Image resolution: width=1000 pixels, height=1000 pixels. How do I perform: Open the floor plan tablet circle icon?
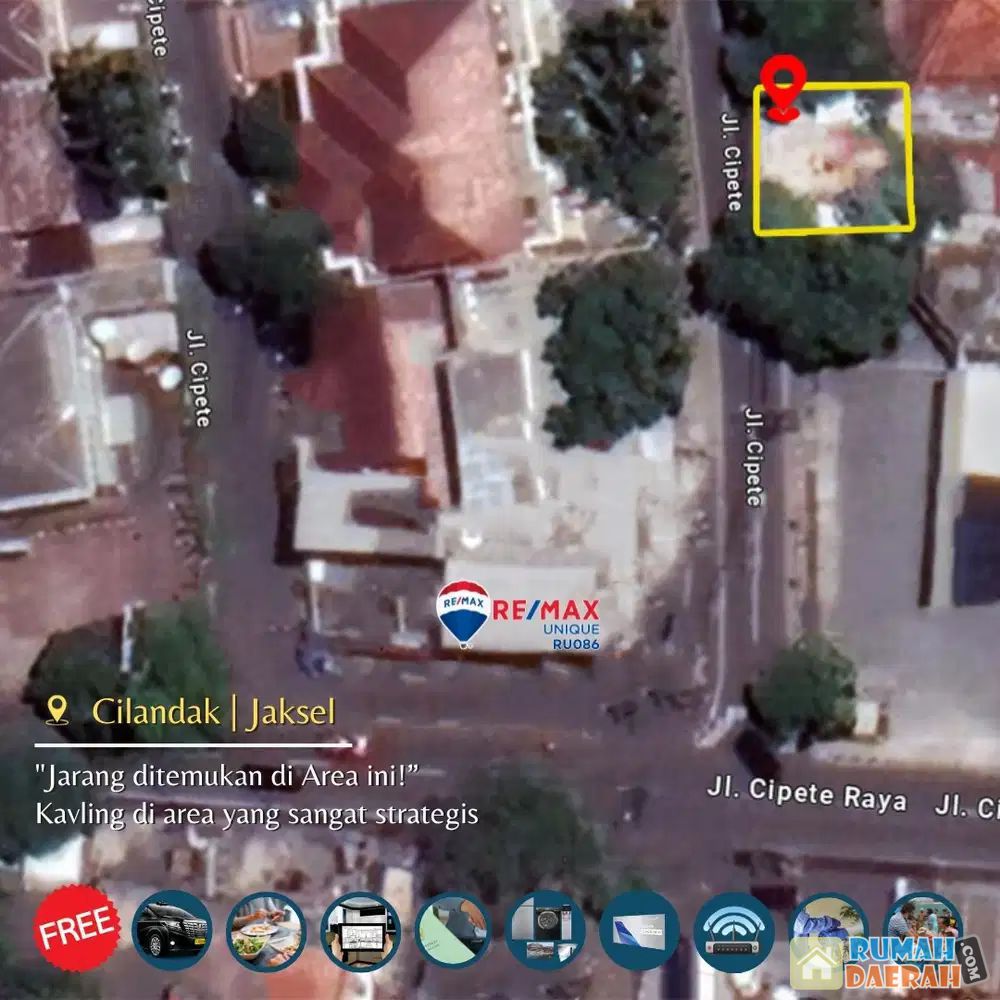[360, 930]
